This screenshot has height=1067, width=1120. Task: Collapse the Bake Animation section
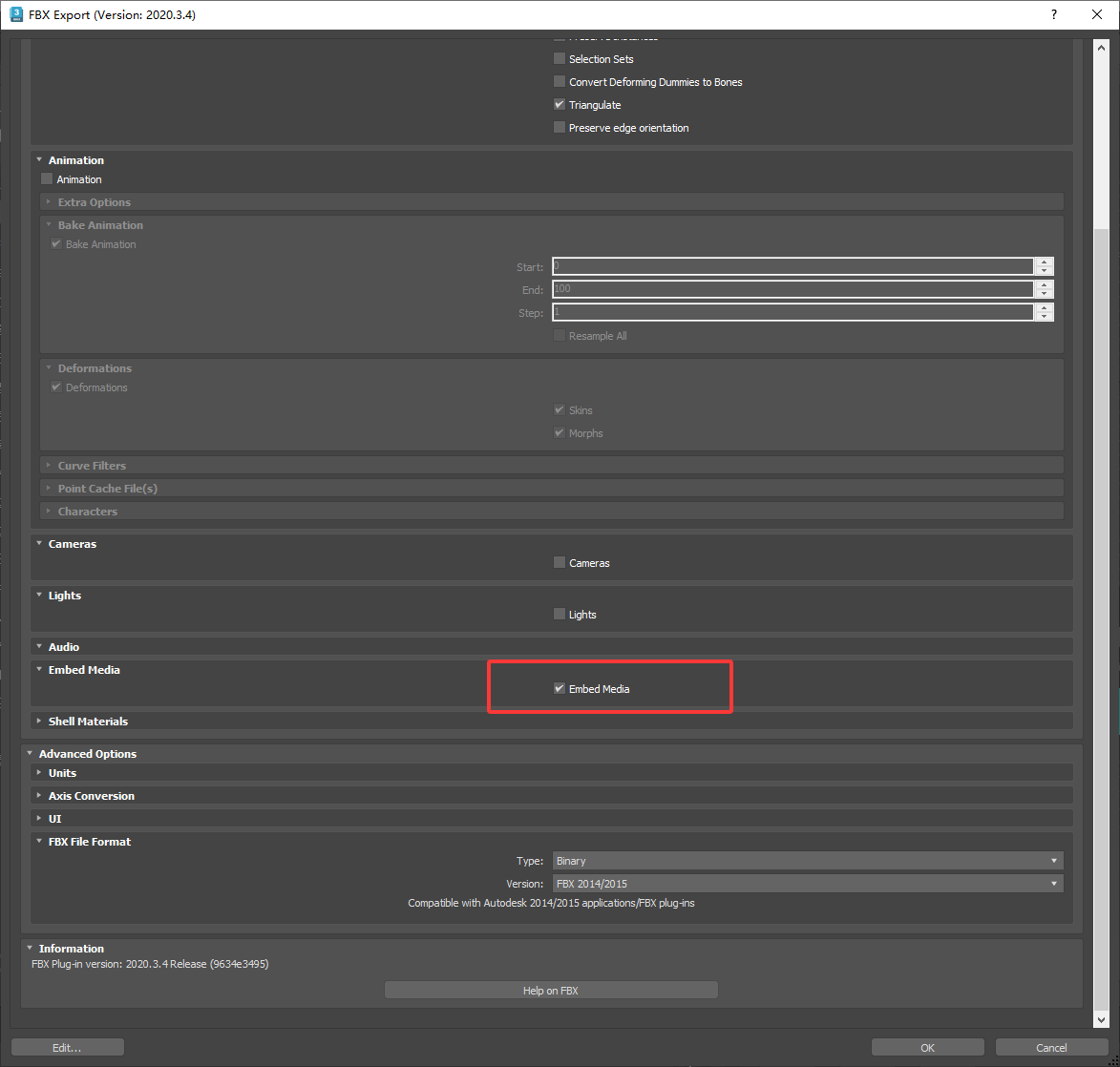pos(49,225)
